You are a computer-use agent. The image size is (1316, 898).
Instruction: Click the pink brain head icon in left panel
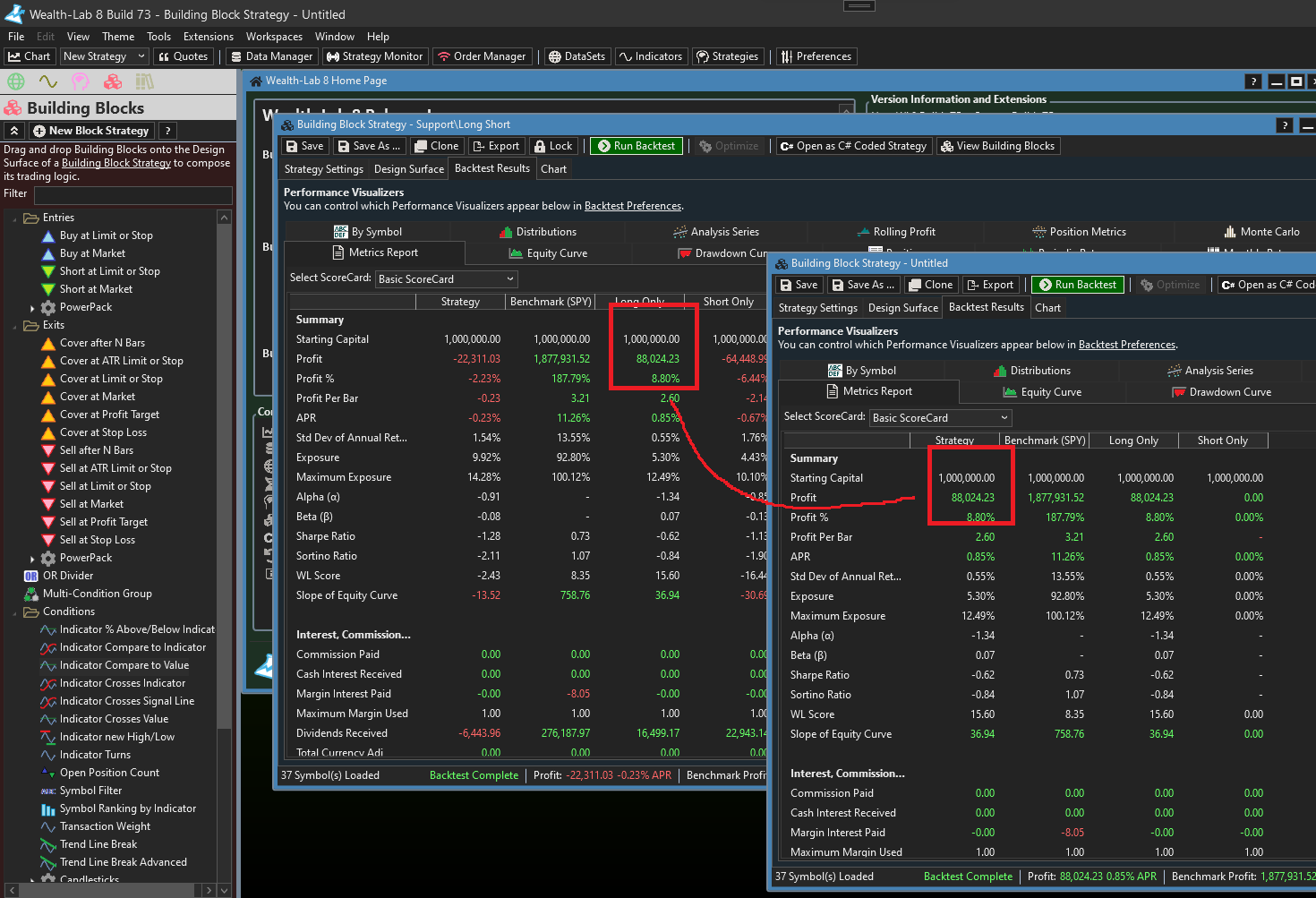[x=81, y=82]
